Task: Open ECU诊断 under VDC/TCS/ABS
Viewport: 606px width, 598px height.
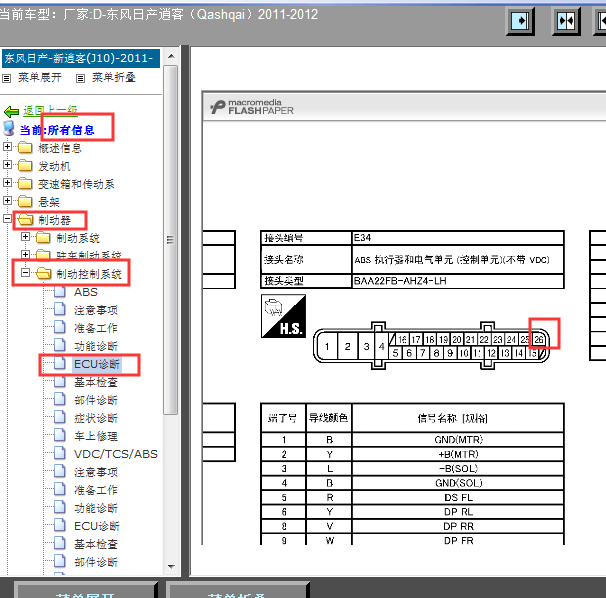Action: point(97,526)
